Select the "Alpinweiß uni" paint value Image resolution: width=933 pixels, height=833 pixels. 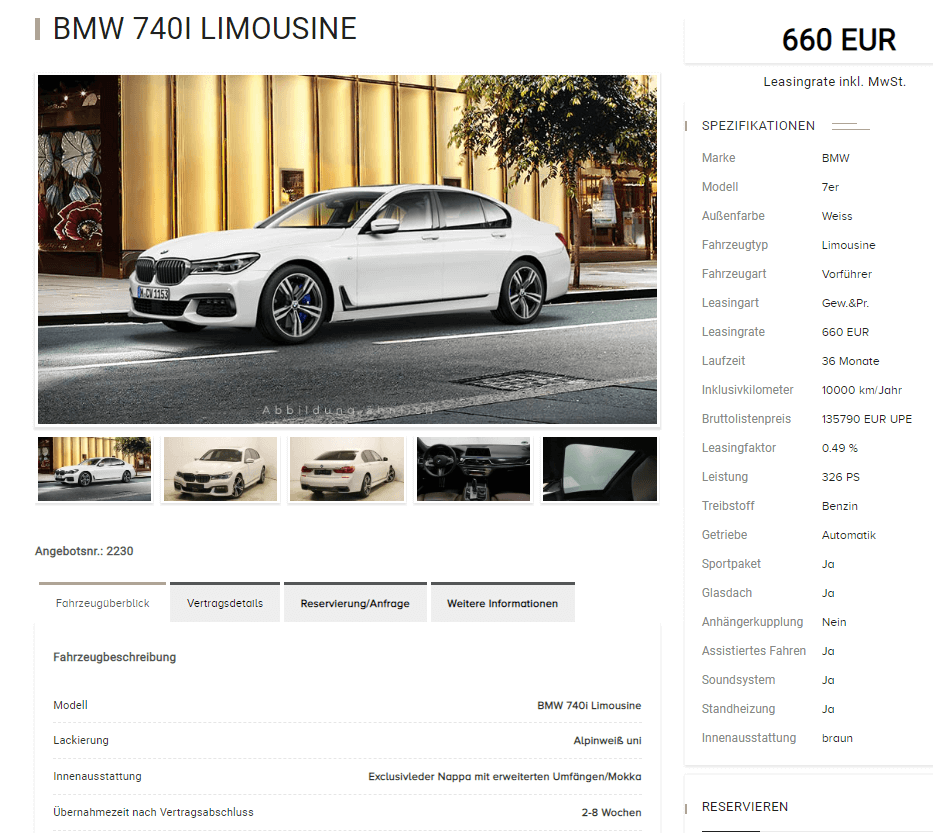608,741
